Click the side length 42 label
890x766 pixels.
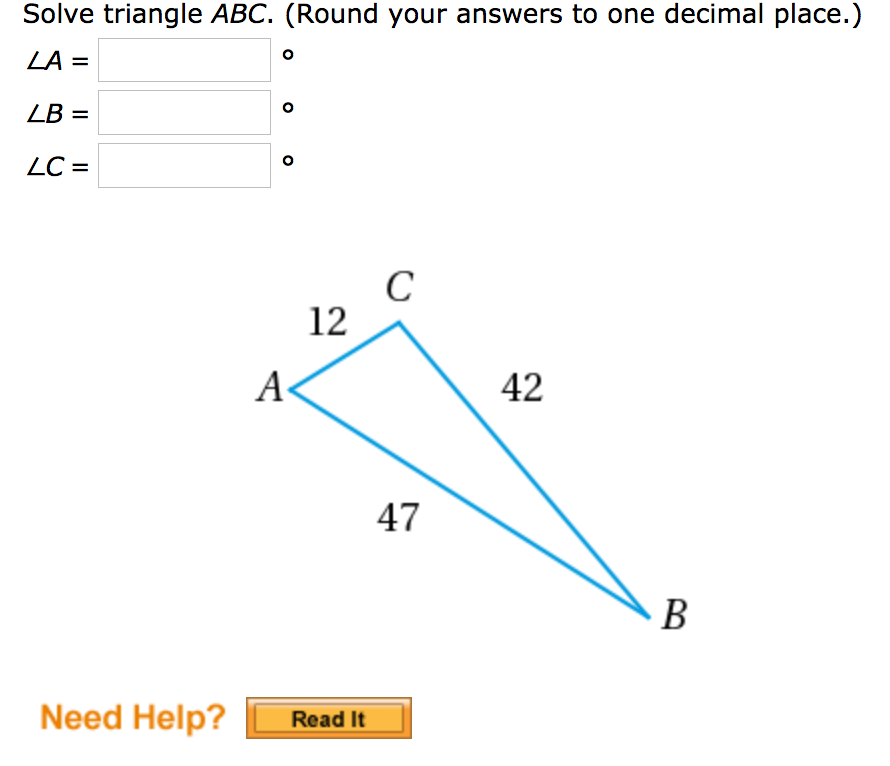click(521, 388)
